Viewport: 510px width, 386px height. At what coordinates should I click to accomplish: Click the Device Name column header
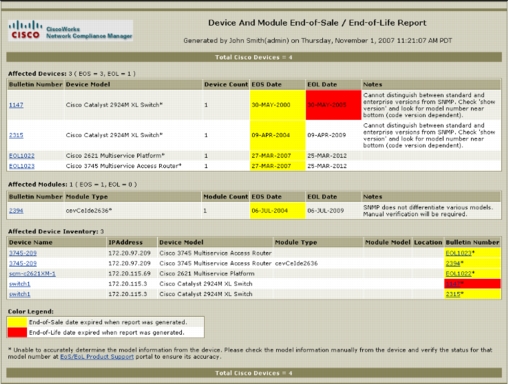tap(31, 242)
